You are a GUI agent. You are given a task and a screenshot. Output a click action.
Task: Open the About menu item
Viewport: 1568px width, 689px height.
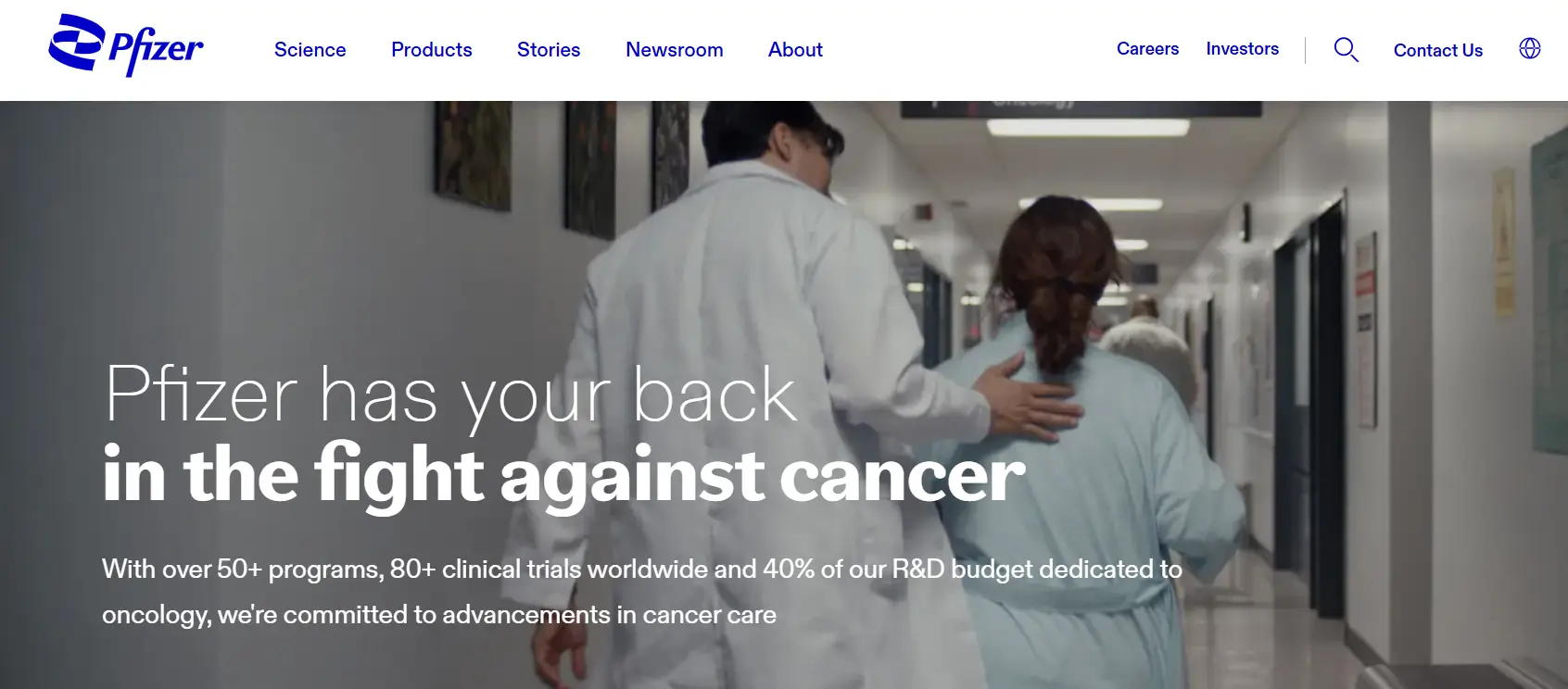(x=795, y=50)
